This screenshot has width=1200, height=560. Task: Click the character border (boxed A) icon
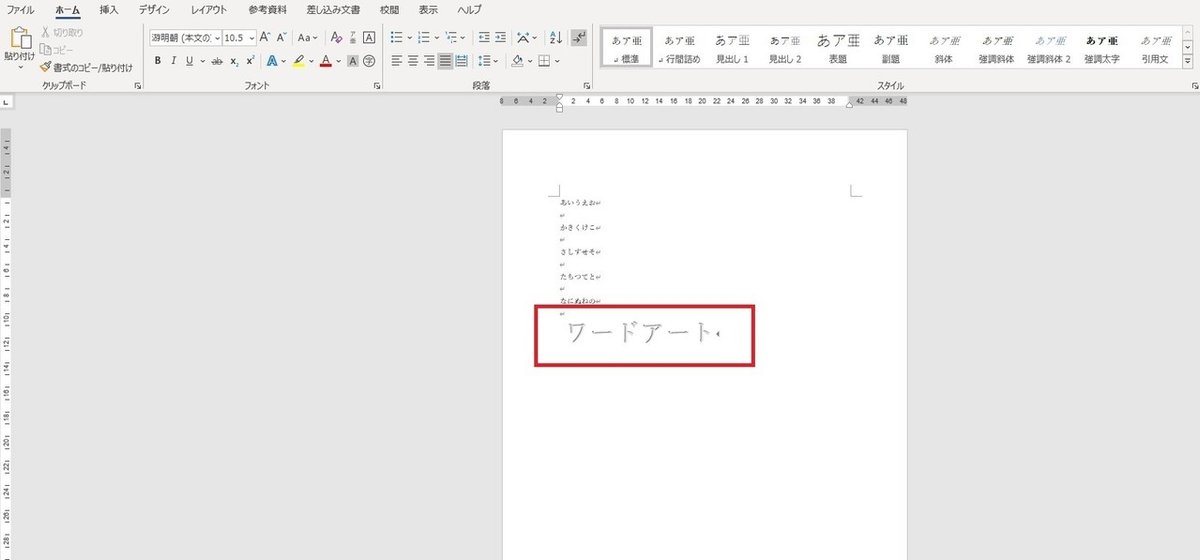(x=369, y=37)
